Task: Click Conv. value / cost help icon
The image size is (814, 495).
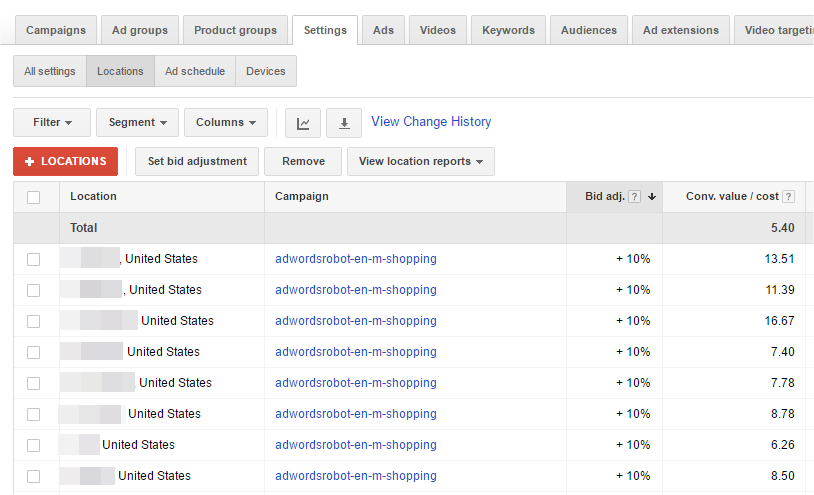Action: [789, 197]
